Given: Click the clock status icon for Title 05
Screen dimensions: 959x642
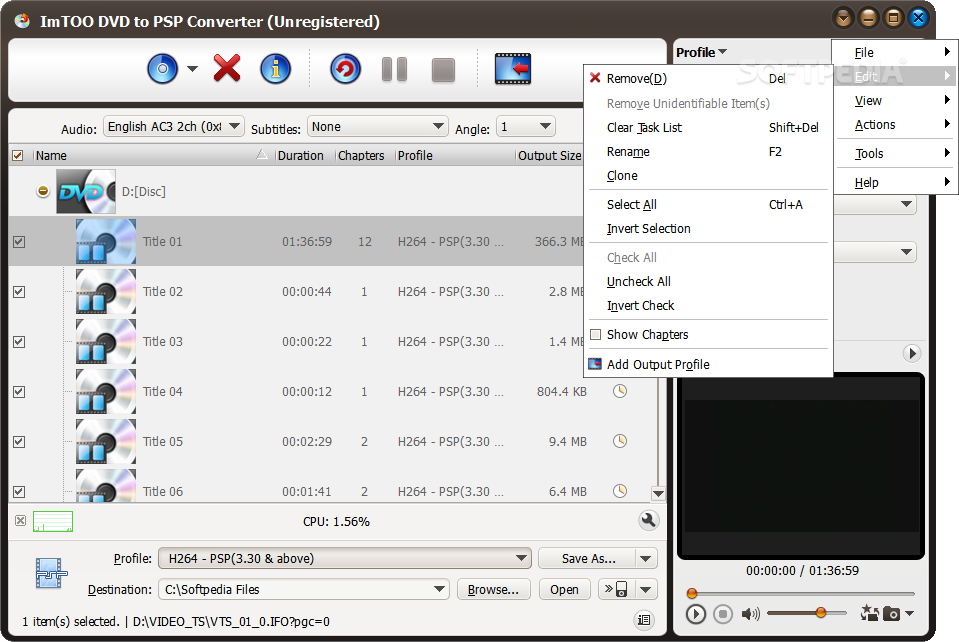Looking at the screenshot, I should point(620,441).
